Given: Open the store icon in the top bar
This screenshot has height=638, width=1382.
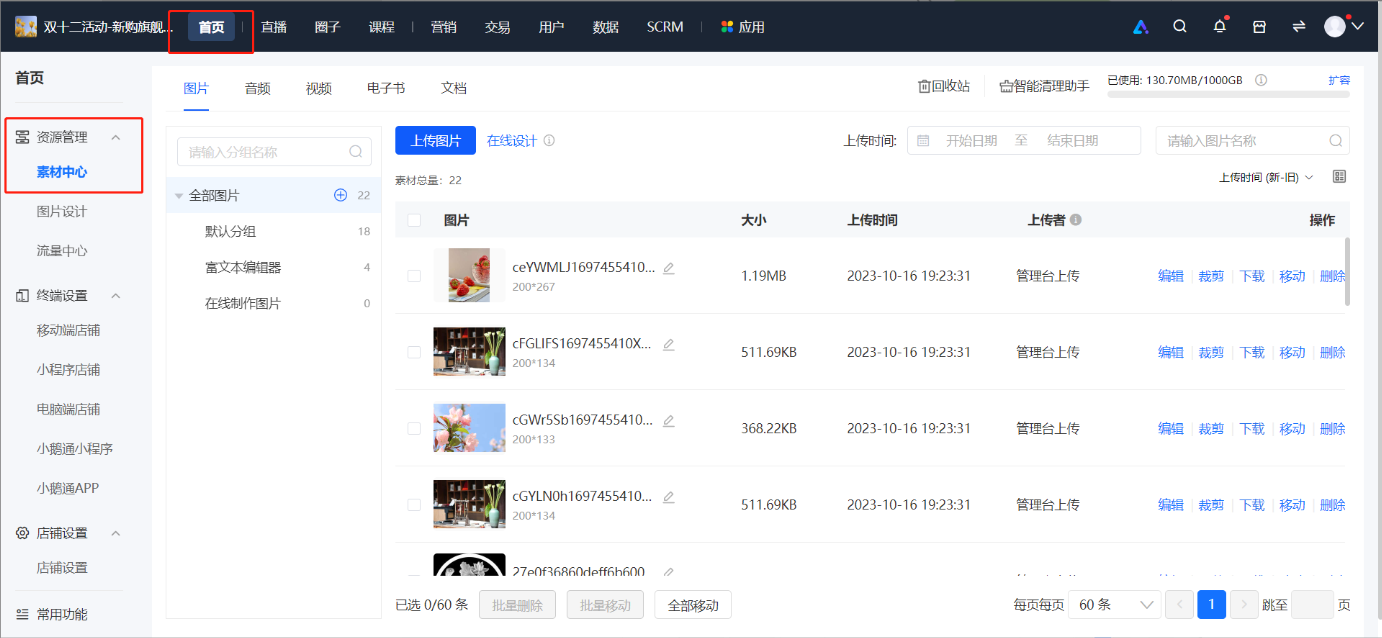Looking at the screenshot, I should [x=1258, y=26].
